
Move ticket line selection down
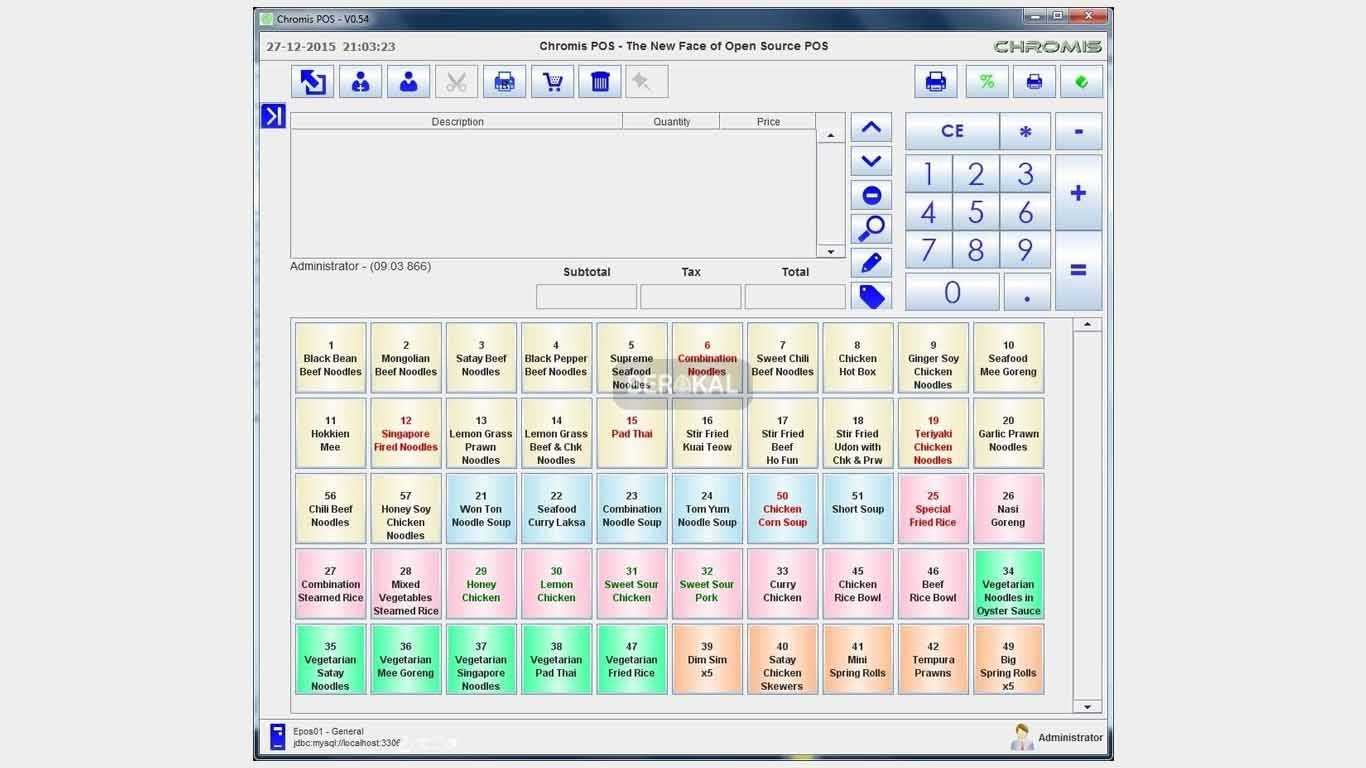(871, 161)
